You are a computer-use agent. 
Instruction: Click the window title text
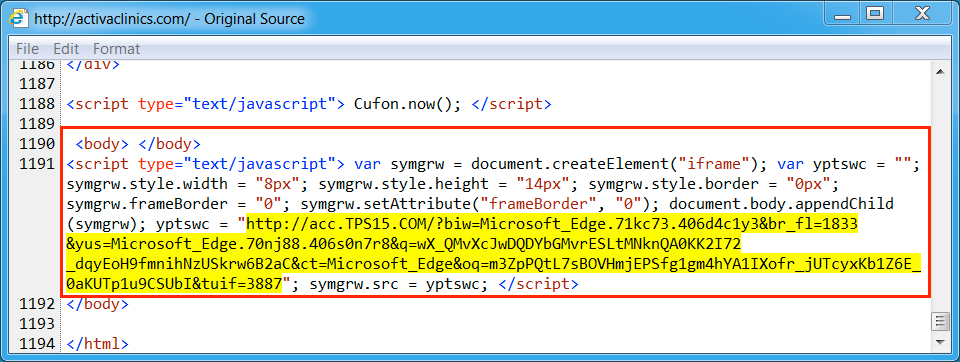point(170,19)
